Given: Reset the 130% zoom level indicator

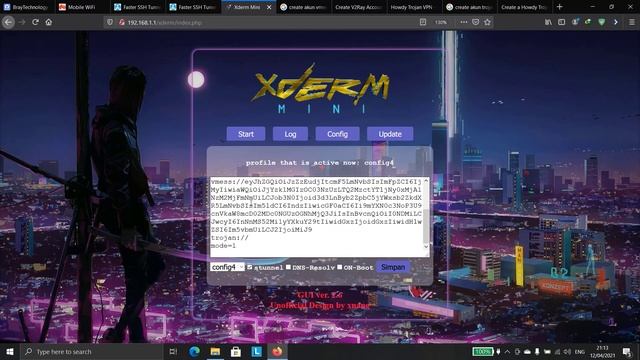Looking at the screenshot, I should pyautogui.click(x=441, y=22).
